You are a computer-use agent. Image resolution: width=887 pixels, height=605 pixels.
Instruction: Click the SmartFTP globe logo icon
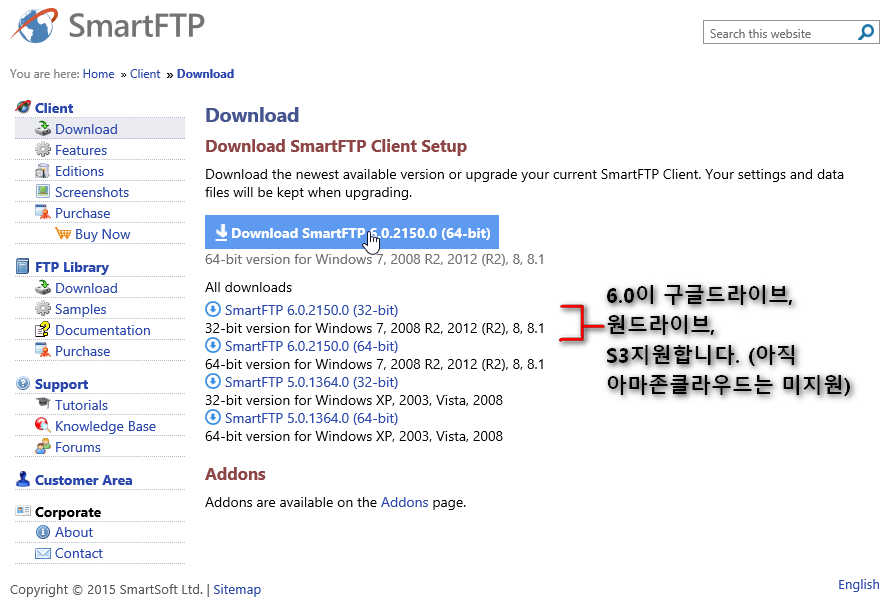pos(35,25)
